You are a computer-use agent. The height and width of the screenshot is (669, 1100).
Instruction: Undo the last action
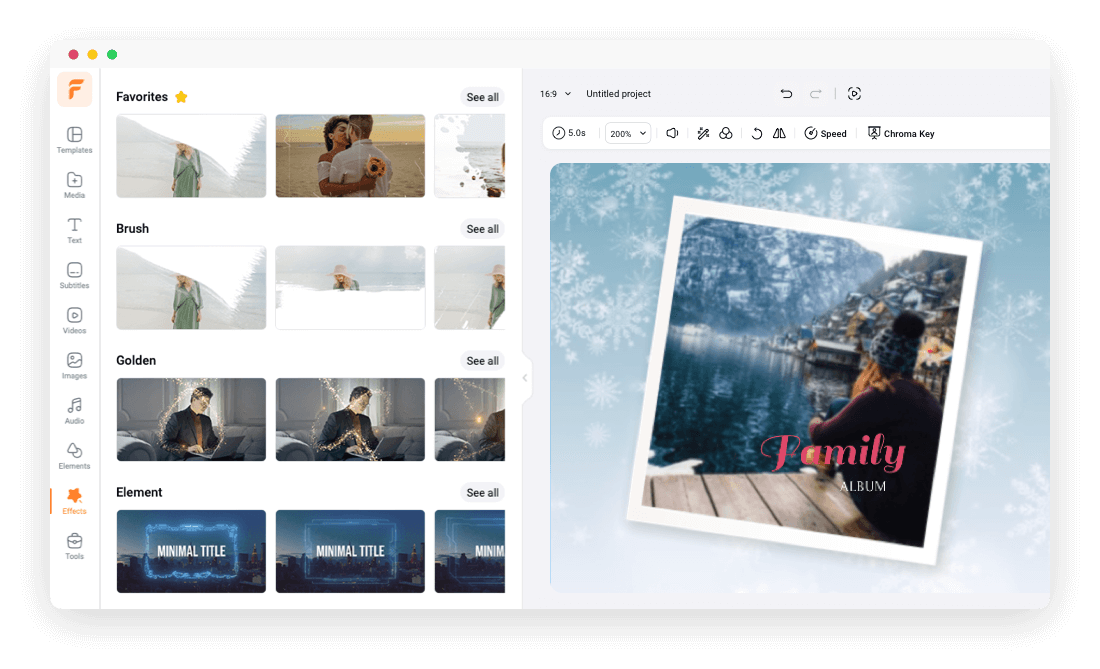point(786,93)
